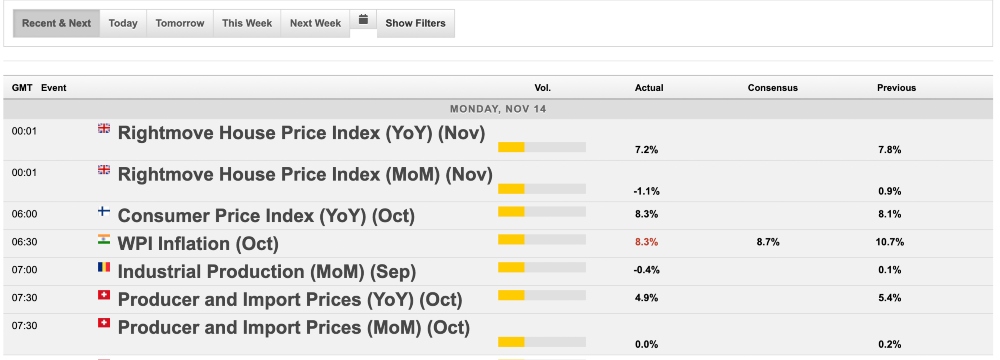The image size is (1000, 360).
Task: Click the 8.7% consensus value
Action: point(768,242)
